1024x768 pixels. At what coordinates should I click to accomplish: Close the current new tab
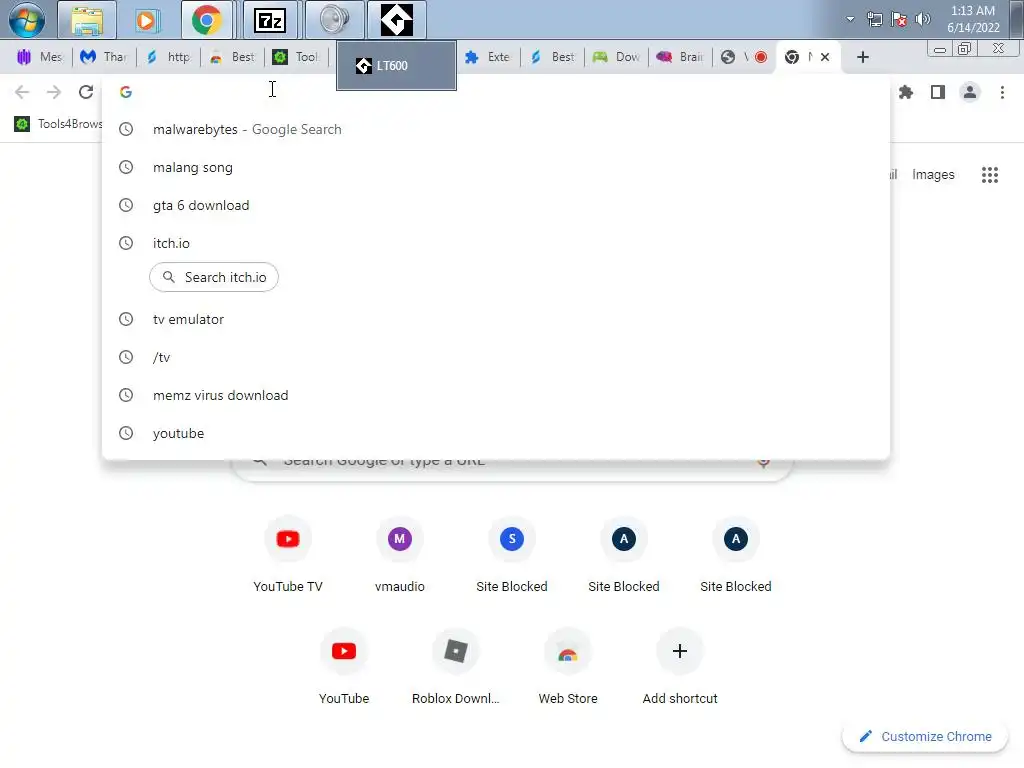click(825, 57)
